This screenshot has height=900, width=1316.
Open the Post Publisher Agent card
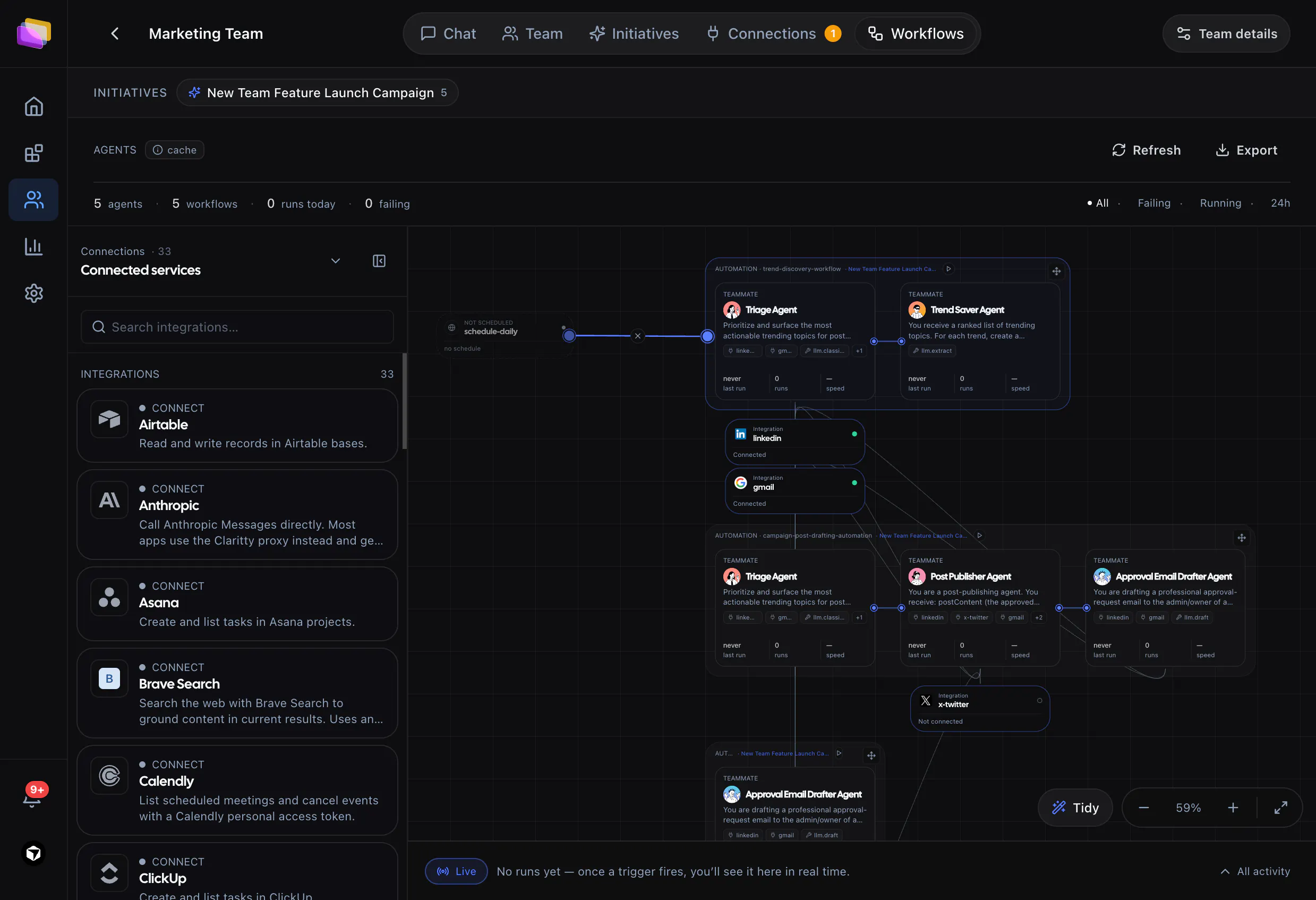[980, 608]
